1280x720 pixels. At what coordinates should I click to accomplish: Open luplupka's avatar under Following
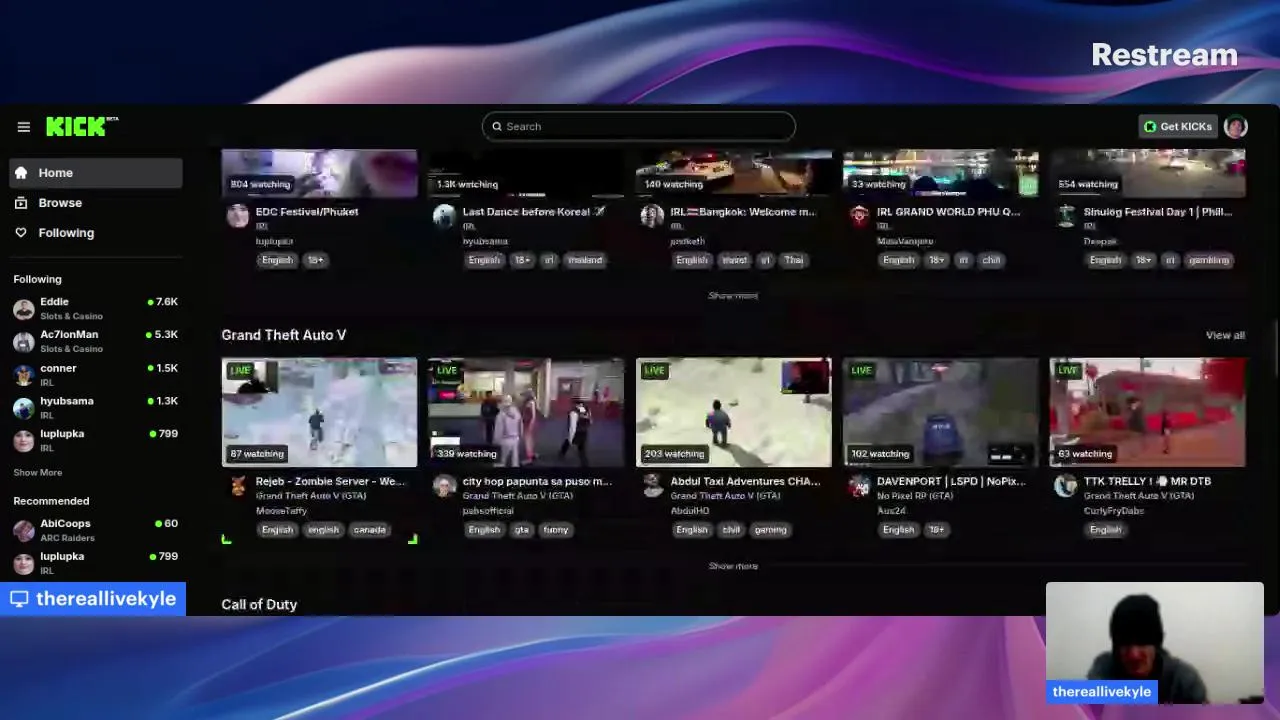click(x=24, y=440)
